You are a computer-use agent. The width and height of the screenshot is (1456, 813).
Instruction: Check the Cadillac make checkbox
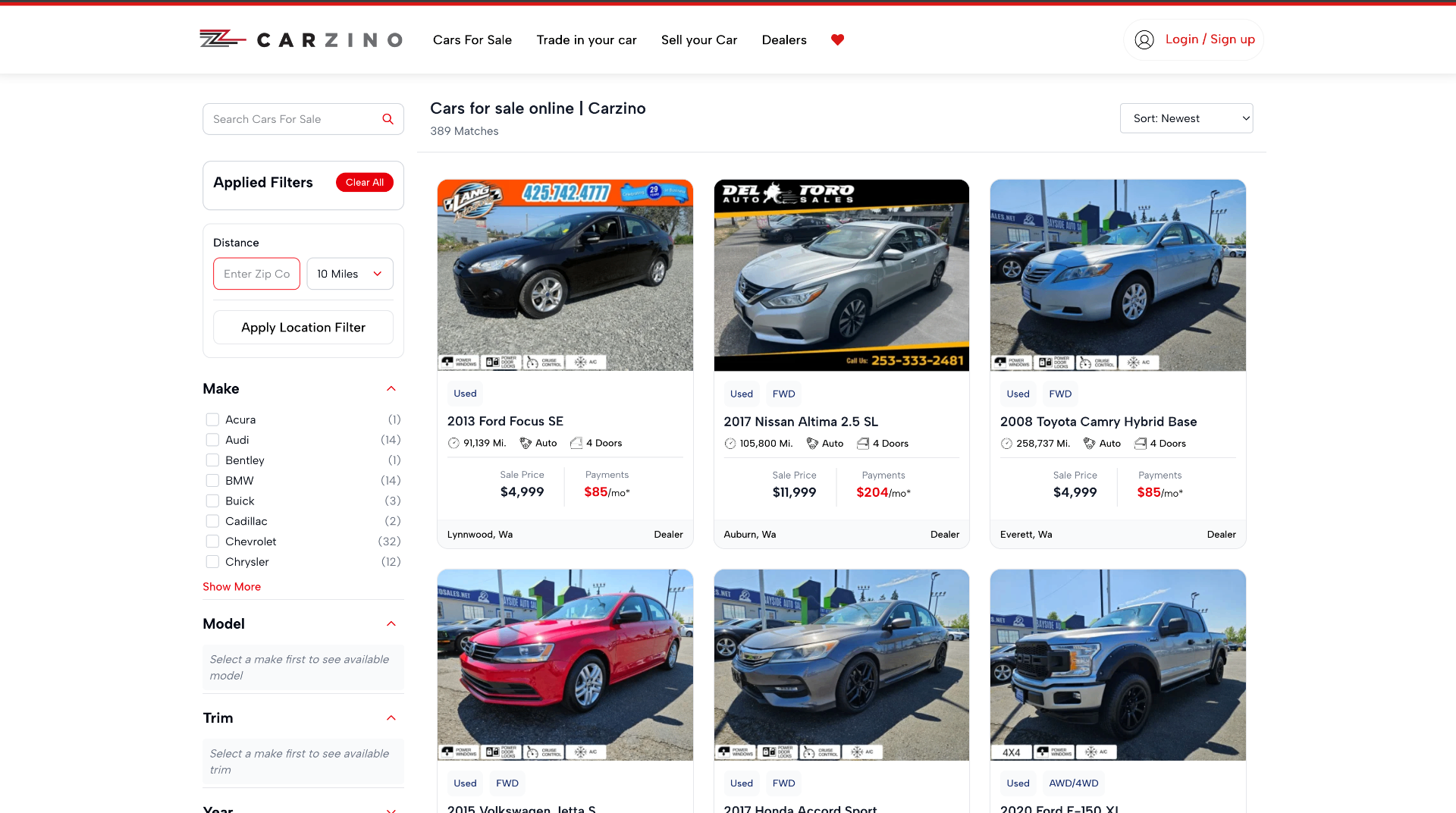pyautogui.click(x=212, y=521)
